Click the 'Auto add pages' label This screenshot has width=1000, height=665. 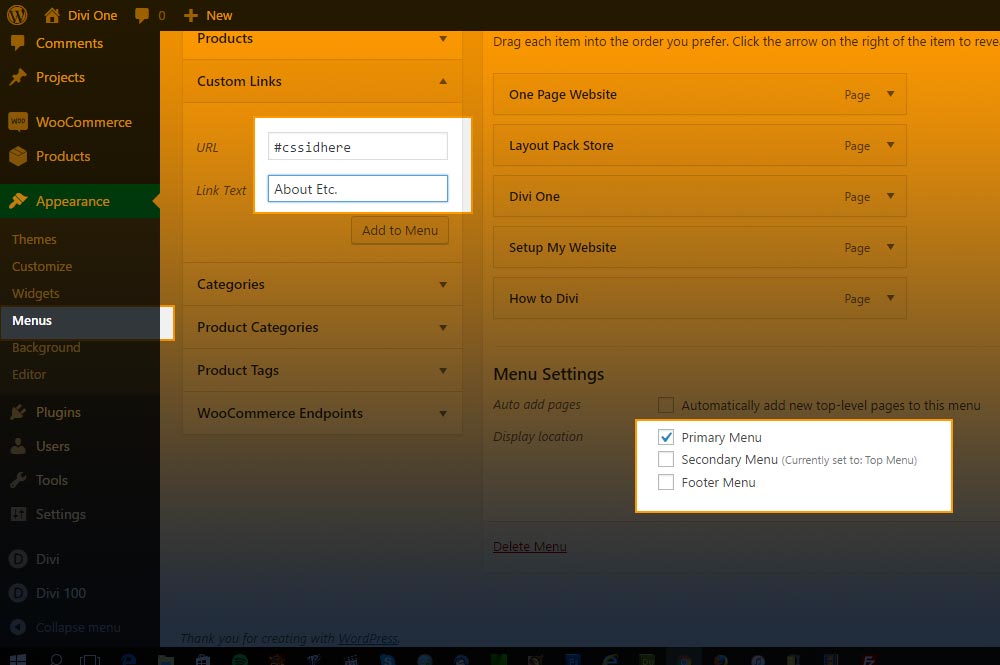coord(537,404)
